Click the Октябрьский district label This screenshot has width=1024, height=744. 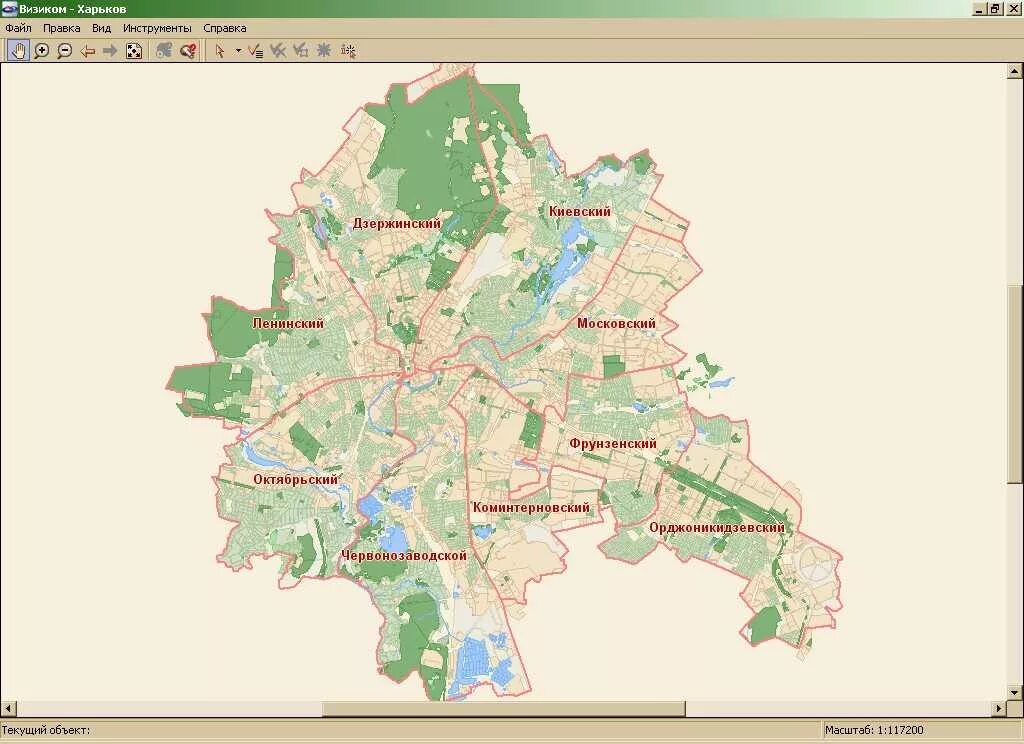[296, 479]
